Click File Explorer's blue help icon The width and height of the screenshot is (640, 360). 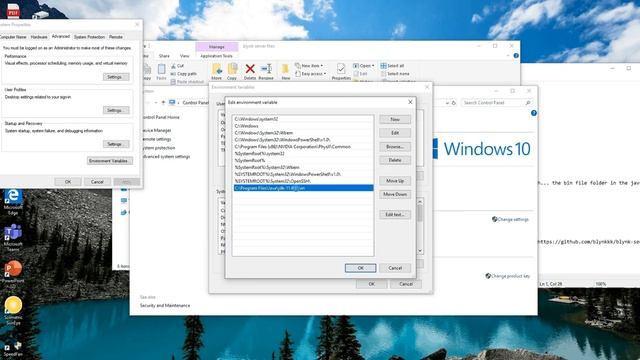pos(516,56)
